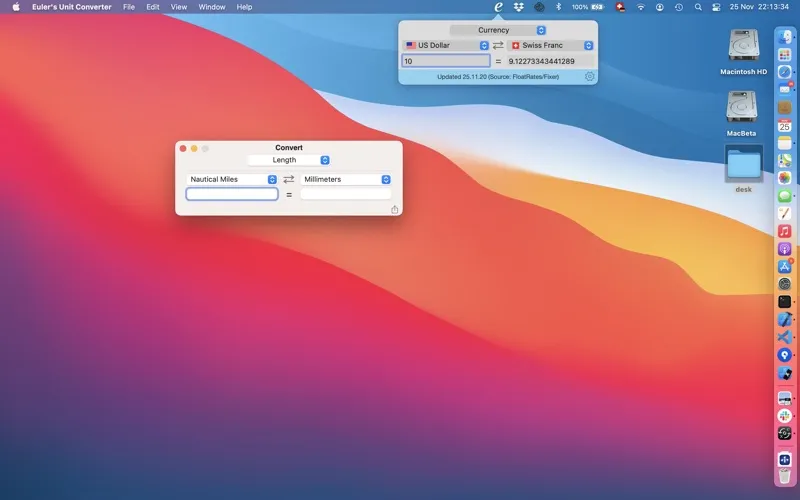The image size is (800, 500).
Task: Launch Music from the Dock
Action: pyautogui.click(x=785, y=231)
